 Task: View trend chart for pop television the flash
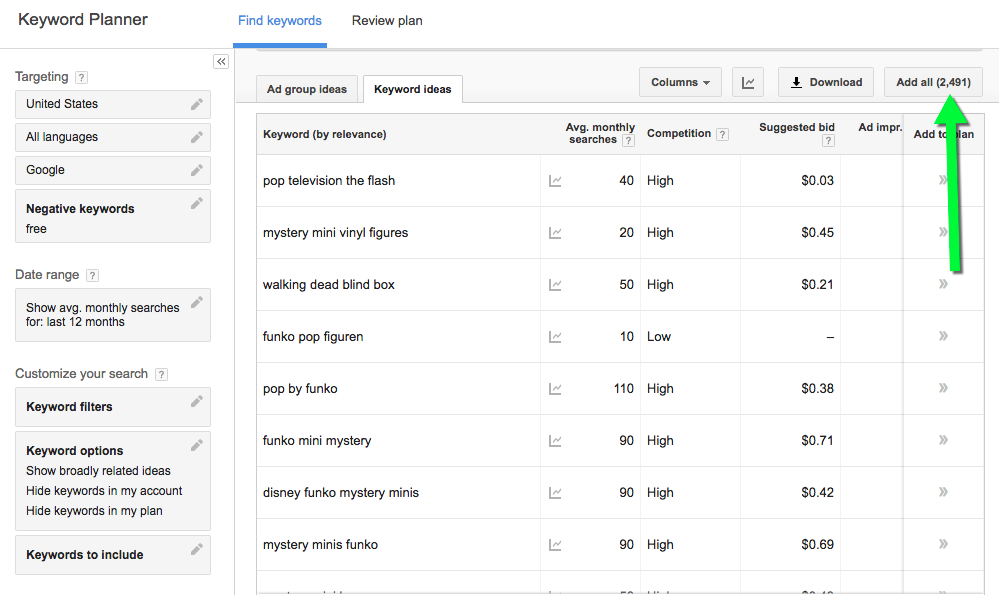[x=555, y=181]
